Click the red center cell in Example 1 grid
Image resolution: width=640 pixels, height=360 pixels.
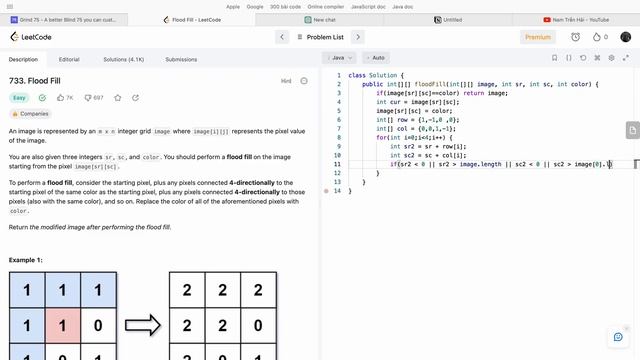tap(62, 325)
